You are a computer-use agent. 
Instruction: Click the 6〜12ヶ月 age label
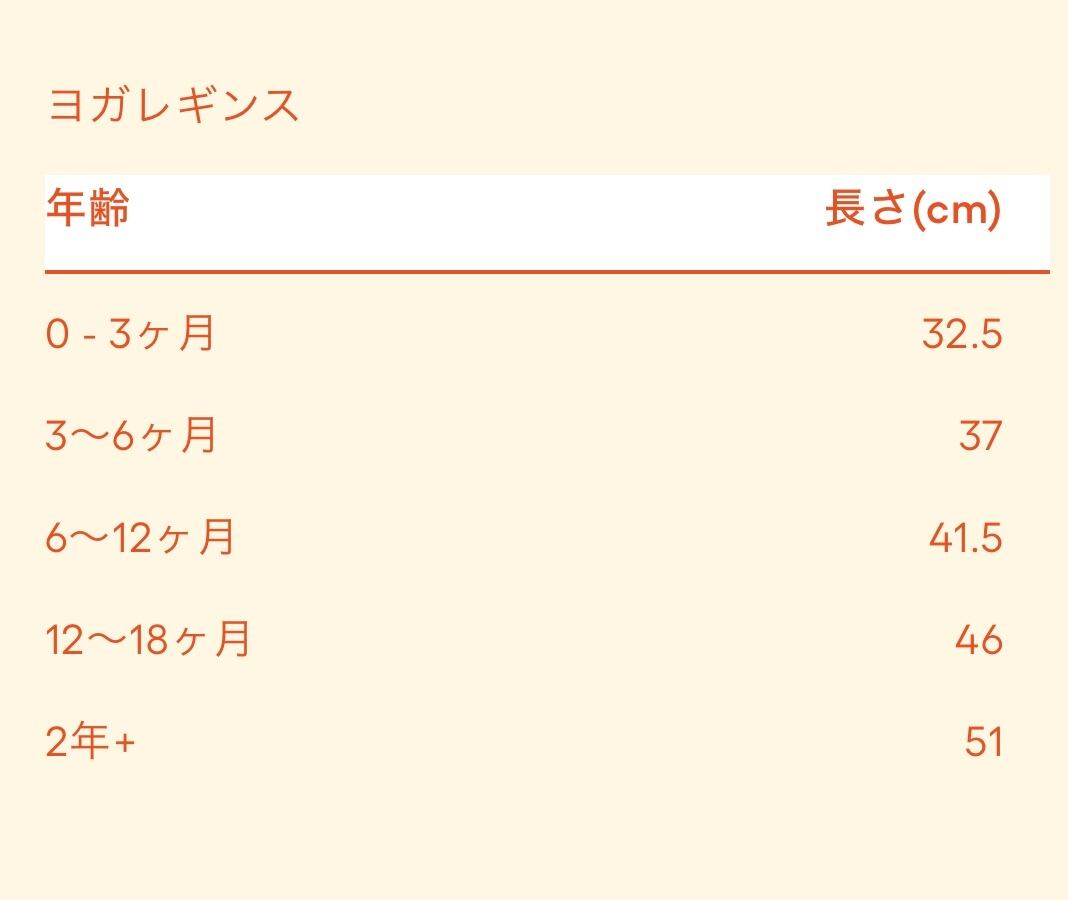point(140,538)
